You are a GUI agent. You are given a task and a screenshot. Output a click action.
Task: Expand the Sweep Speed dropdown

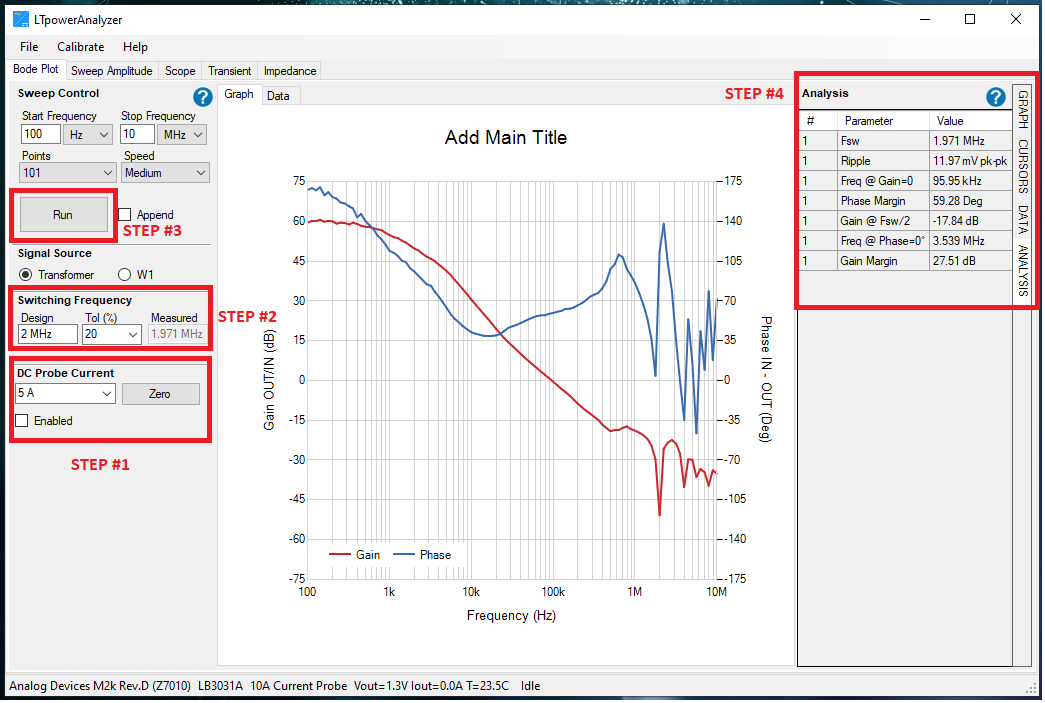click(x=165, y=173)
